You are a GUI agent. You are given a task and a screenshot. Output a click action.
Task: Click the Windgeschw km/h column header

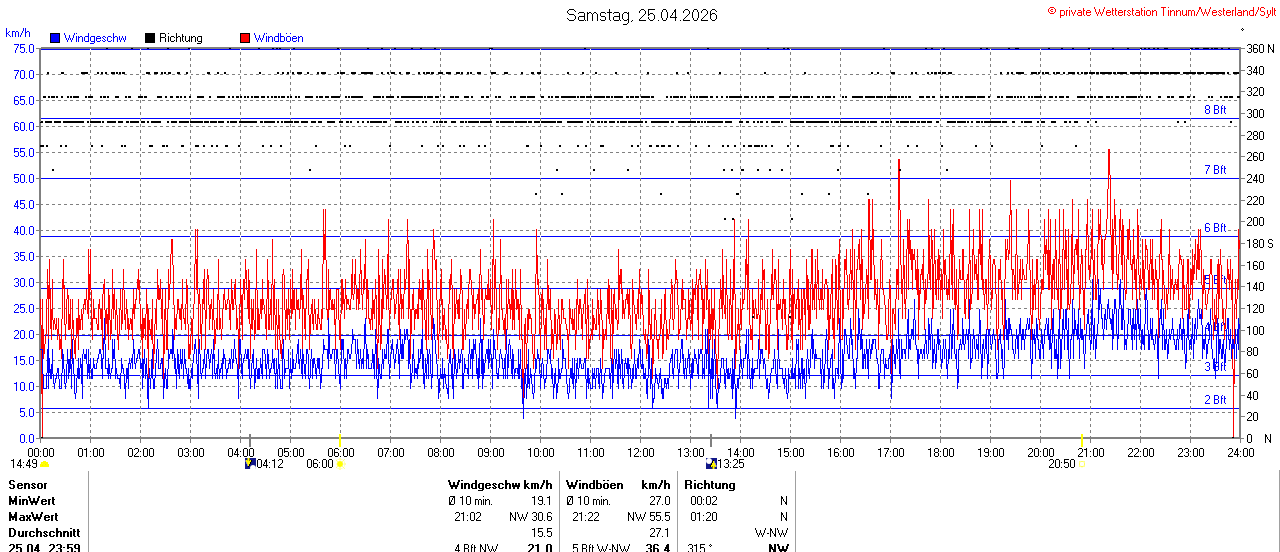click(x=500, y=485)
